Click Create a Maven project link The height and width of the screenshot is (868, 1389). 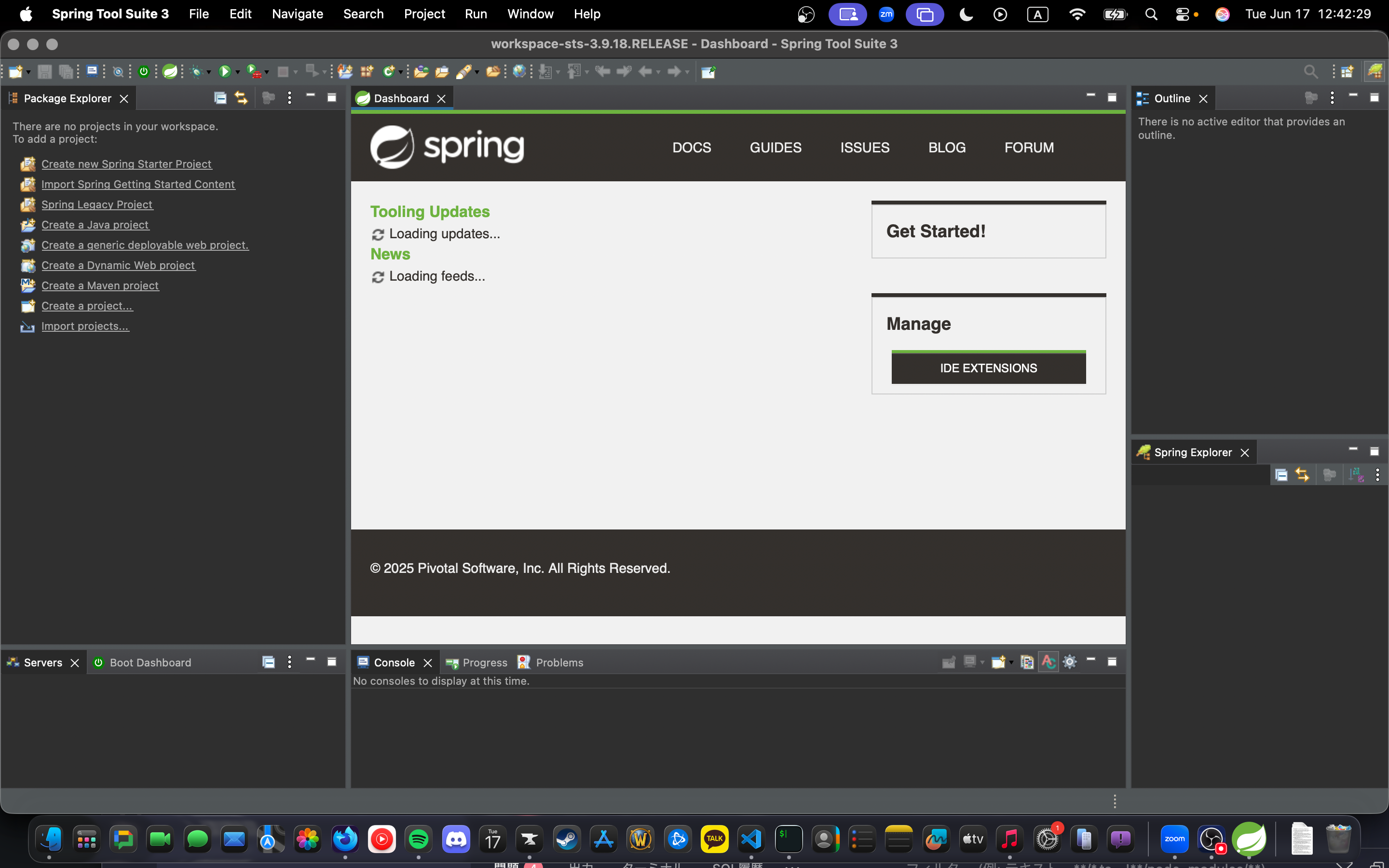click(x=100, y=285)
